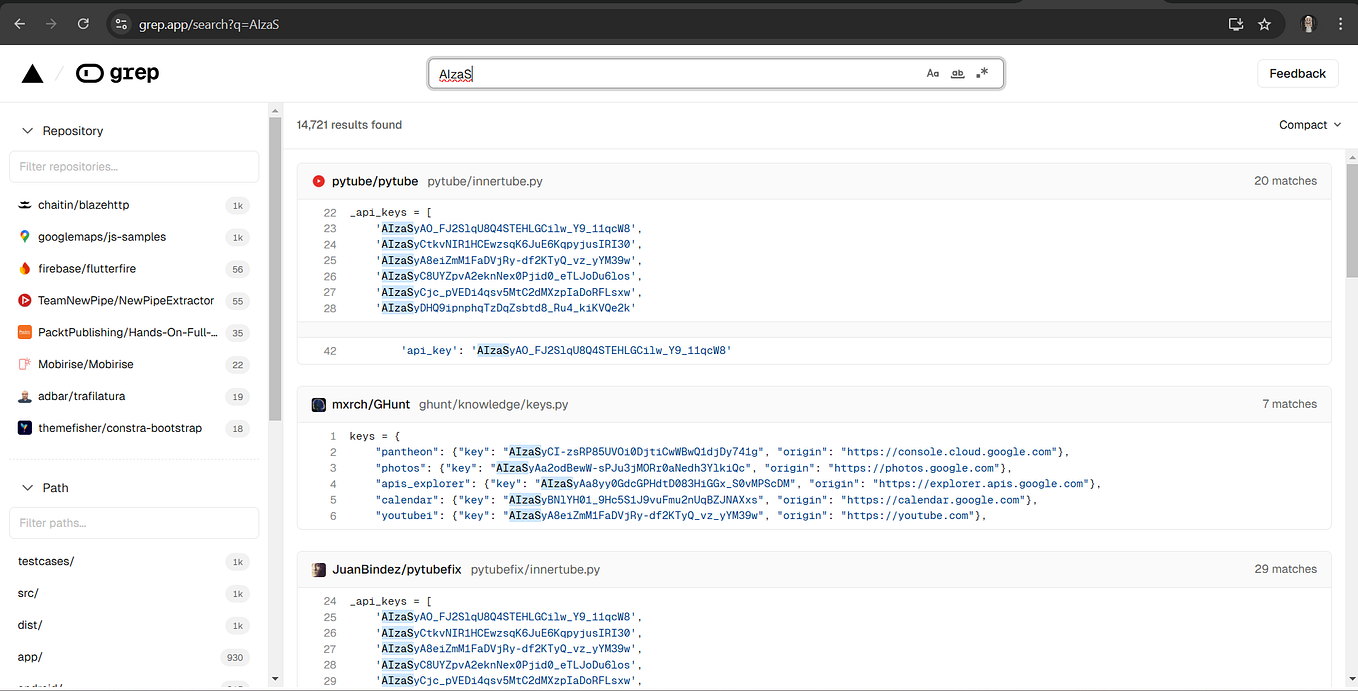Click the firebase flame icon

point(25,268)
